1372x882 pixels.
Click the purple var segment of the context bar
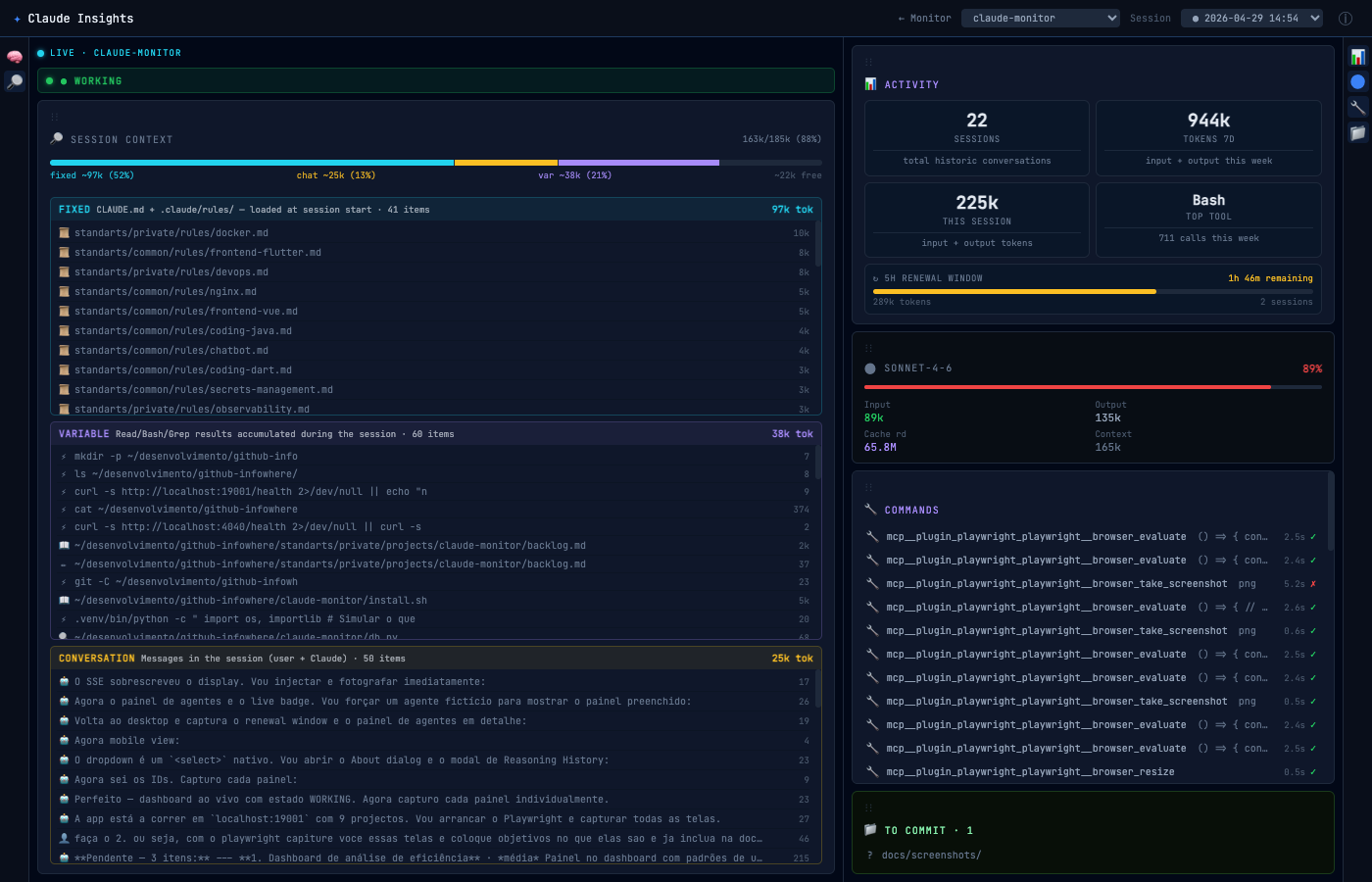click(x=639, y=163)
